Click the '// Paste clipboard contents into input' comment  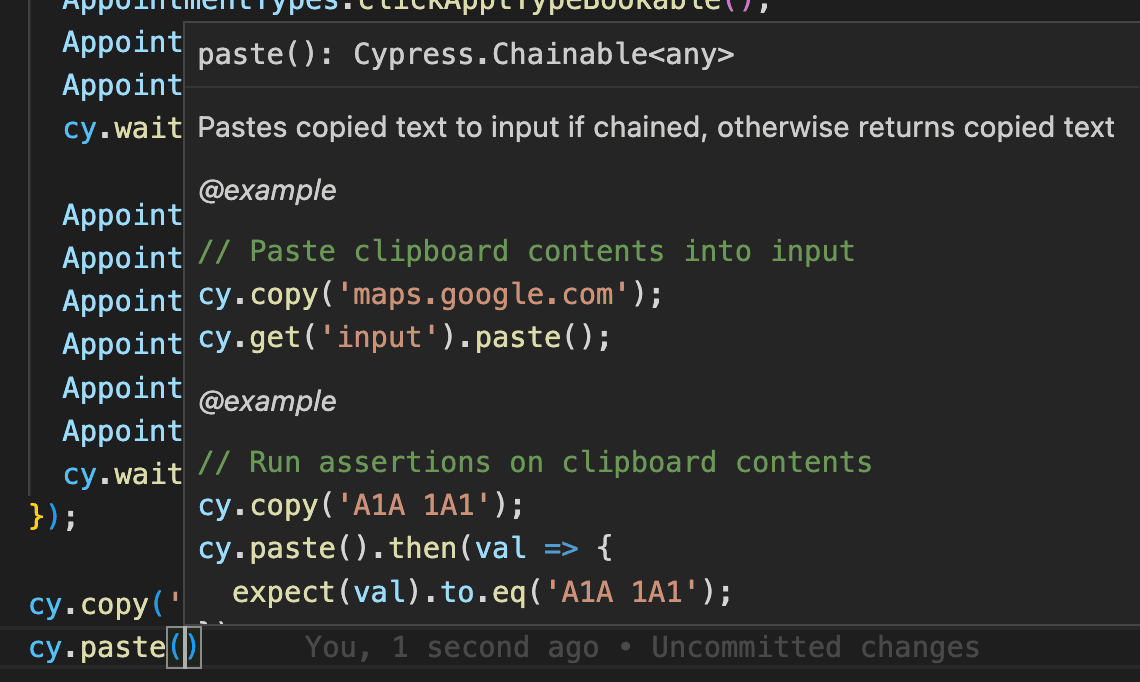pyautogui.click(x=526, y=252)
